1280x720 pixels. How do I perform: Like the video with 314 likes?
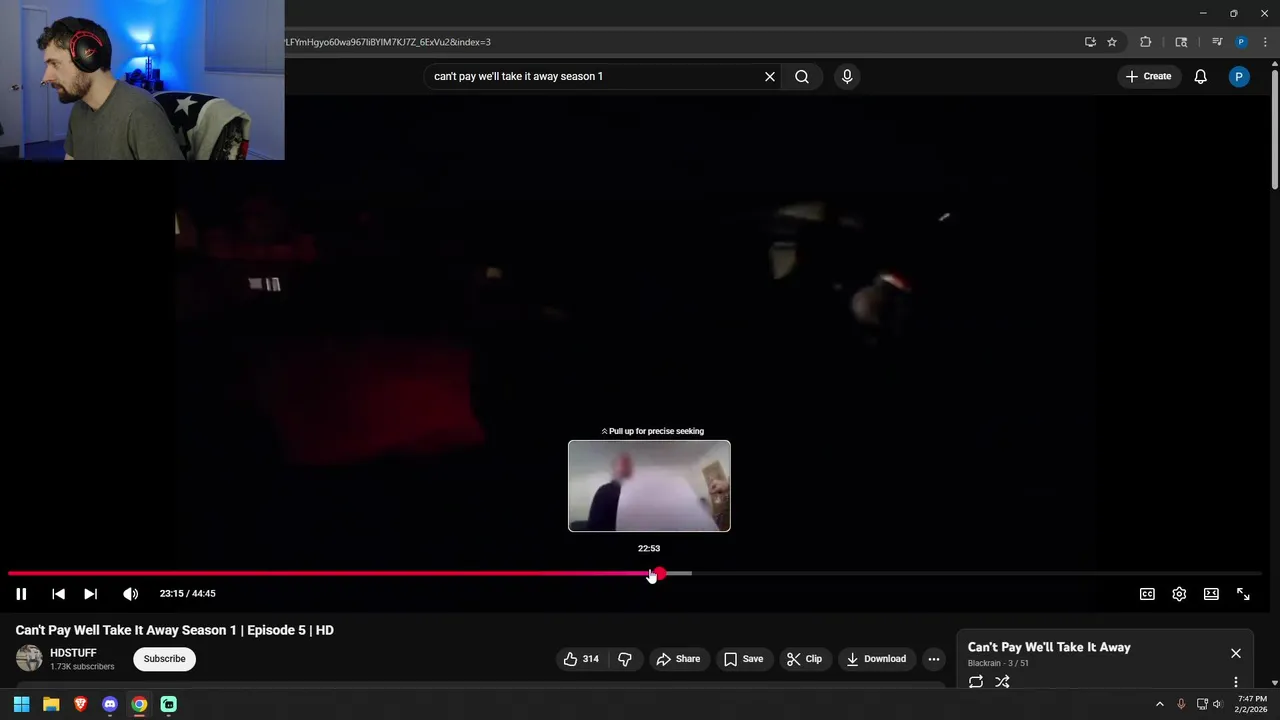point(581,659)
